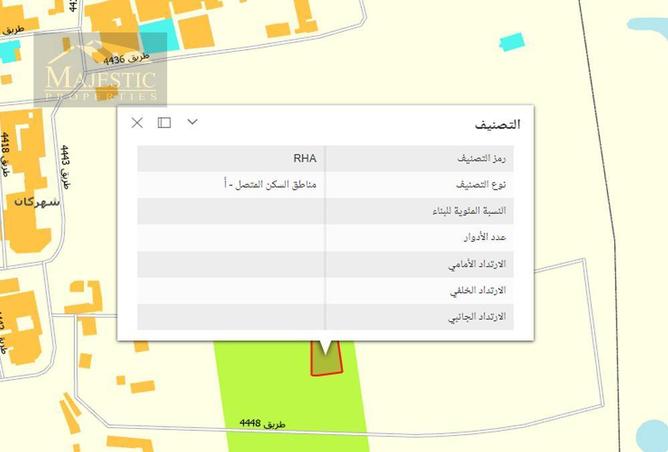
Task: Click the الارتداد الخلفي row label
Action: tap(478, 291)
